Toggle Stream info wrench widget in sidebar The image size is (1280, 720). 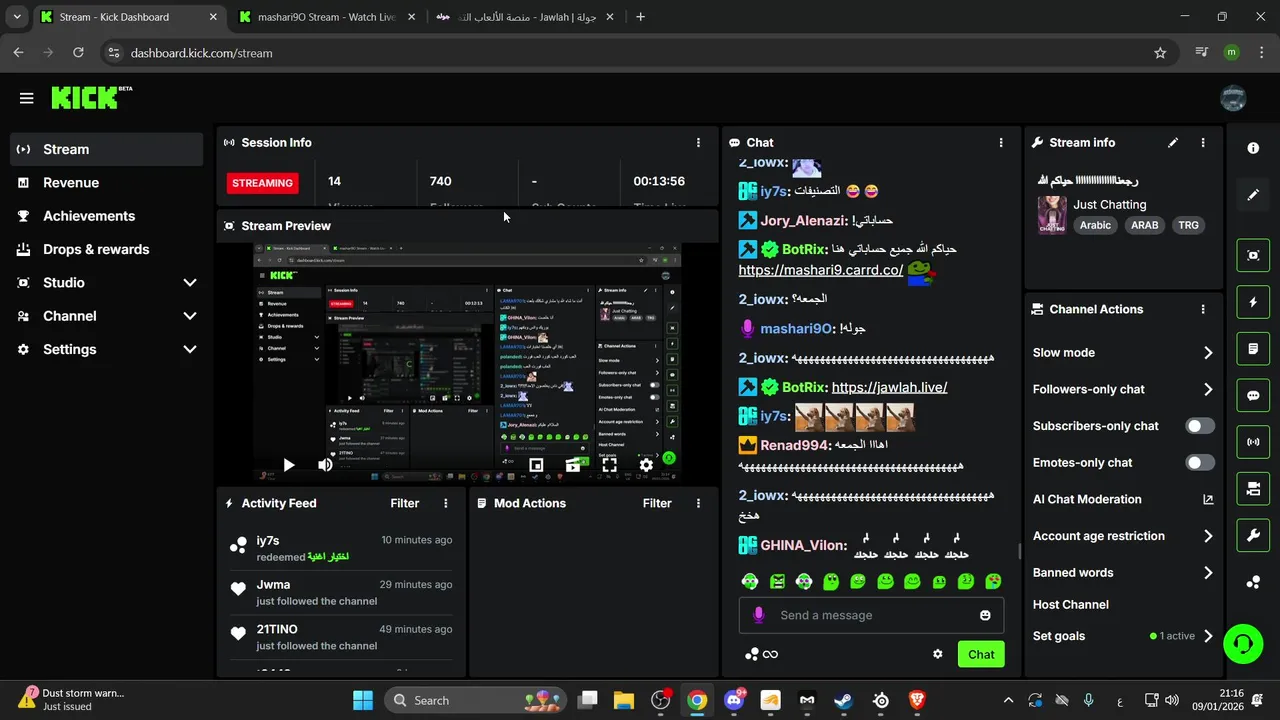(x=1253, y=535)
